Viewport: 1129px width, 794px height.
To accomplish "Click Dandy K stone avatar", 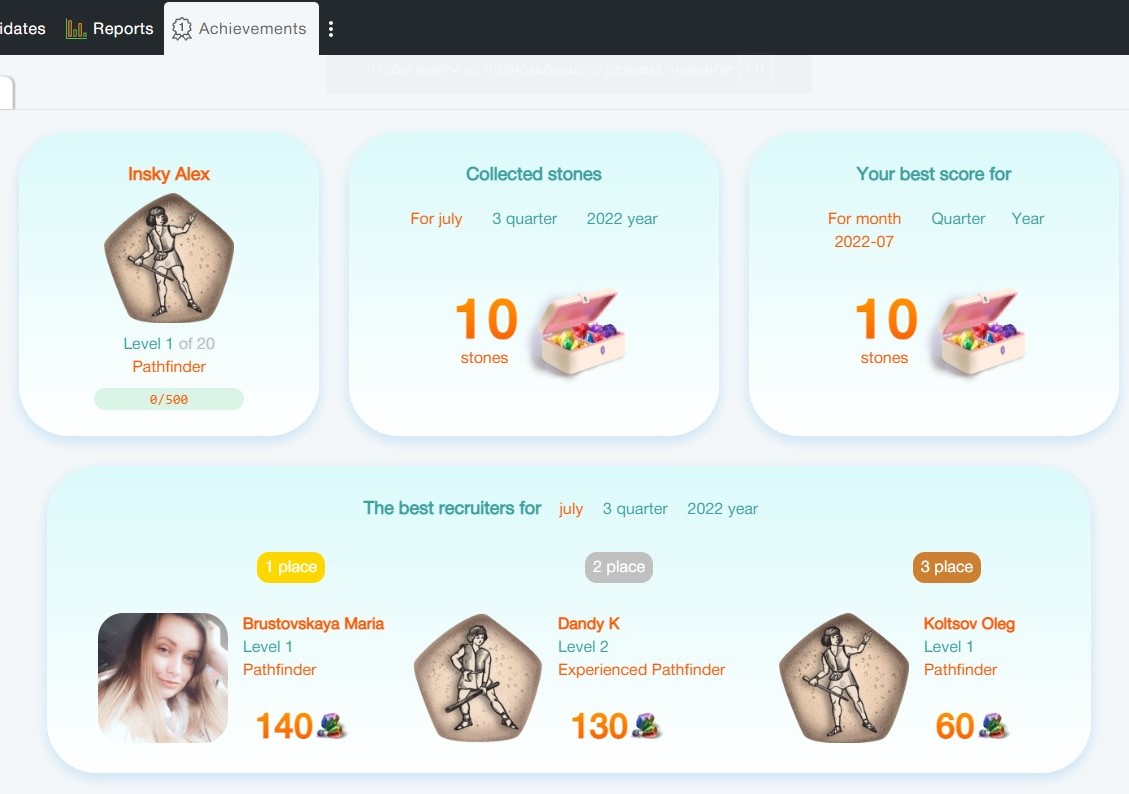I will coord(478,677).
